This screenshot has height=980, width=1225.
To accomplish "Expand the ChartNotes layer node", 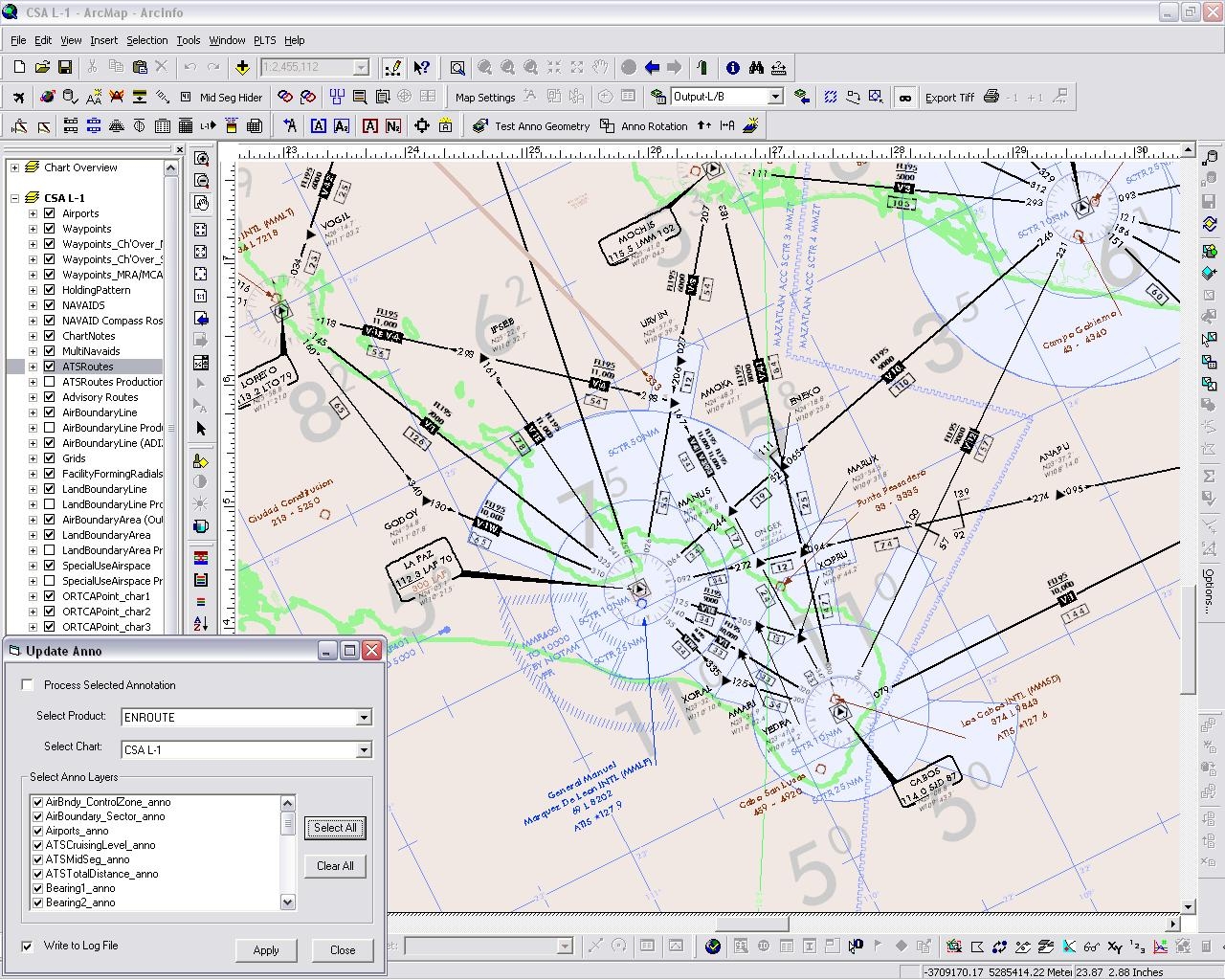I will 33,336.
